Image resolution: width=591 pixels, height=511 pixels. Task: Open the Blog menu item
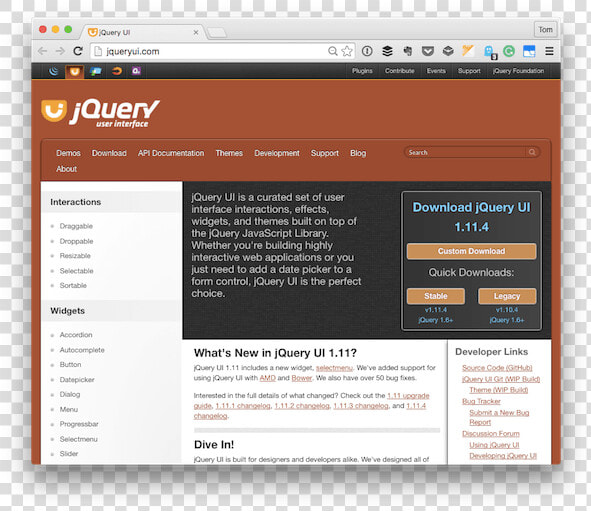(x=358, y=153)
